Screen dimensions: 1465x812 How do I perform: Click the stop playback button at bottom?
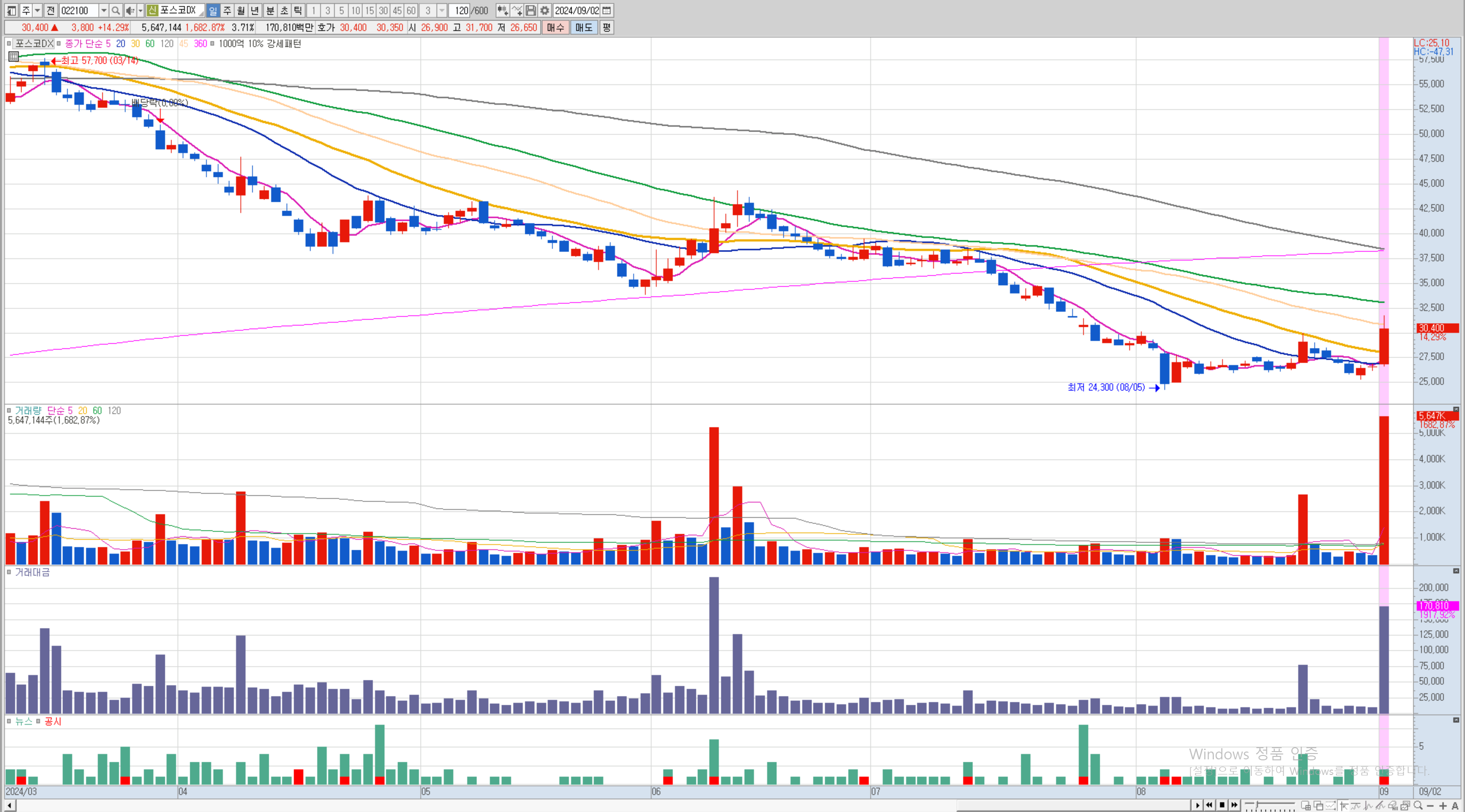[x=1222, y=805]
